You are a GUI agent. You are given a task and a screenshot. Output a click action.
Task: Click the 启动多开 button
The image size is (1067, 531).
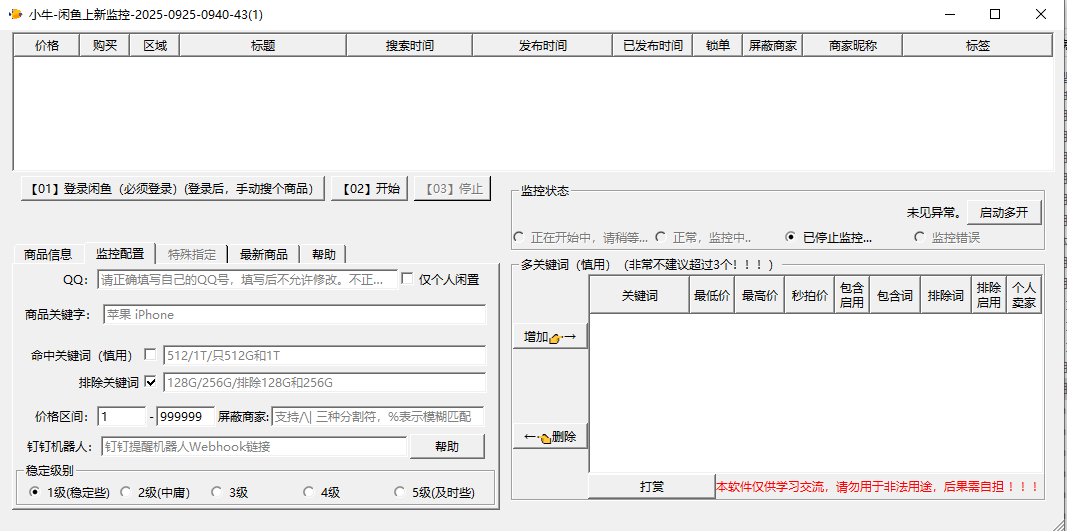click(x=1004, y=212)
